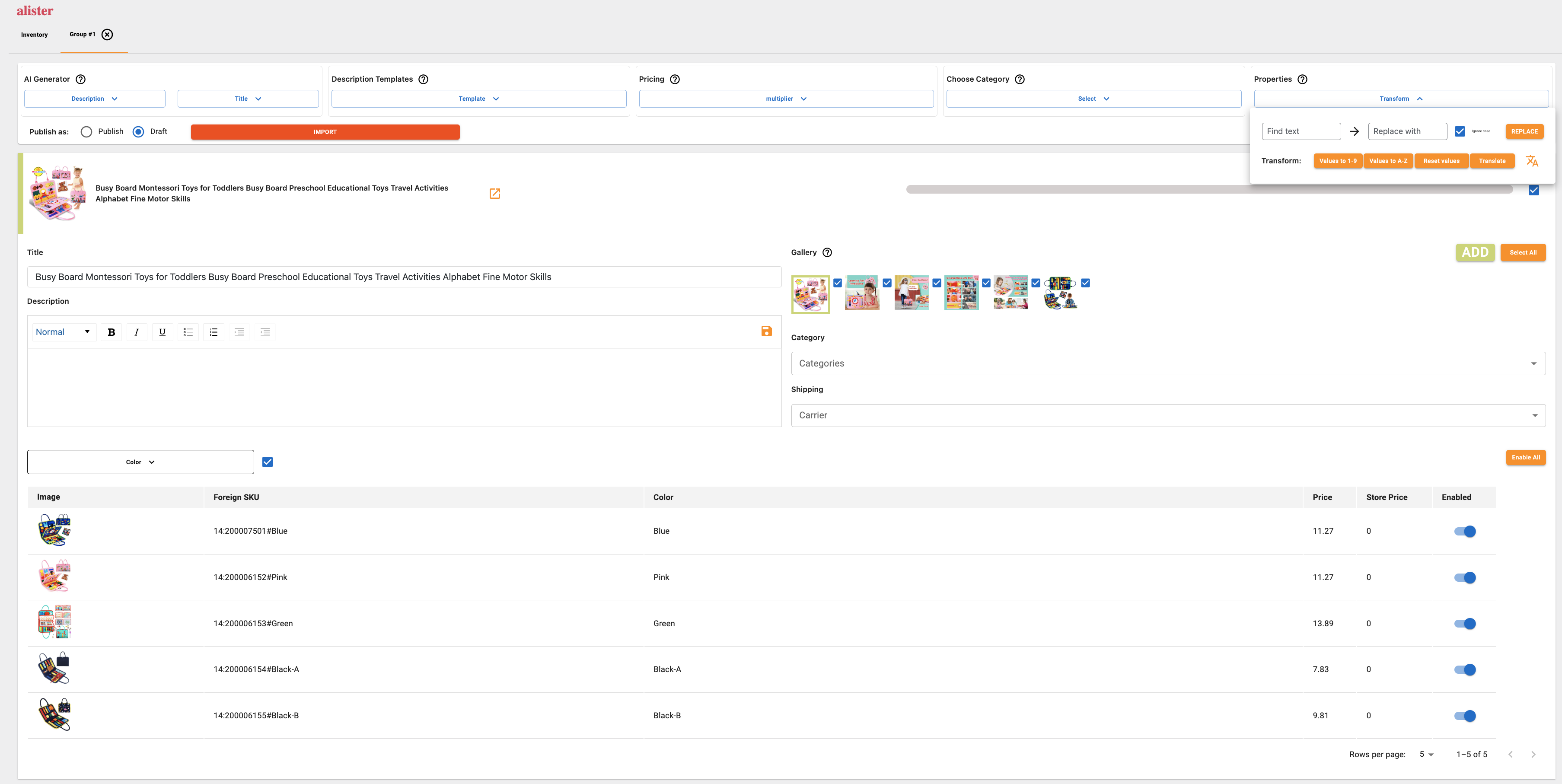This screenshot has width=1562, height=784.
Task: Go to next table page
Action: tap(1533, 754)
